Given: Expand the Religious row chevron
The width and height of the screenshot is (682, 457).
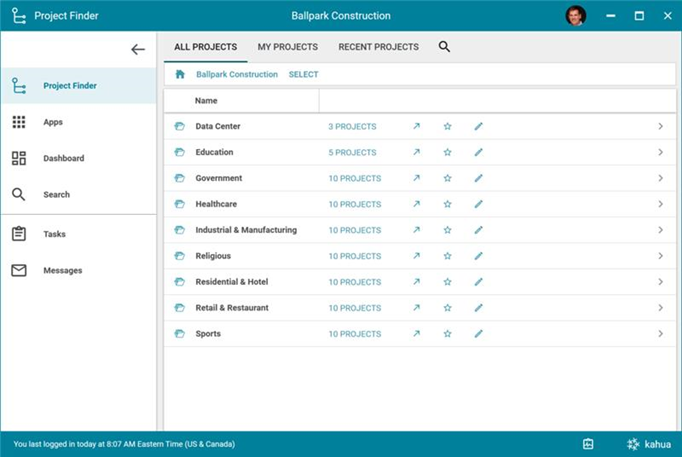Looking at the screenshot, I should (660, 256).
